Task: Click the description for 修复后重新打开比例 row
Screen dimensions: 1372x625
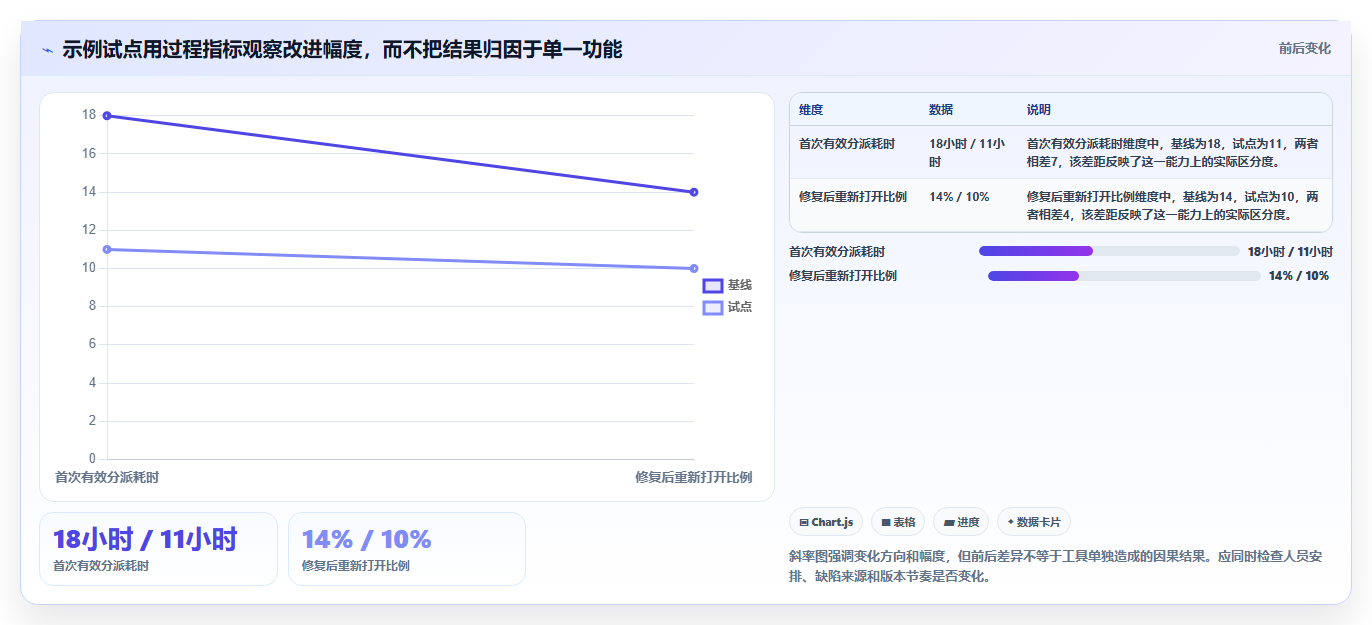Action: (x=1172, y=205)
